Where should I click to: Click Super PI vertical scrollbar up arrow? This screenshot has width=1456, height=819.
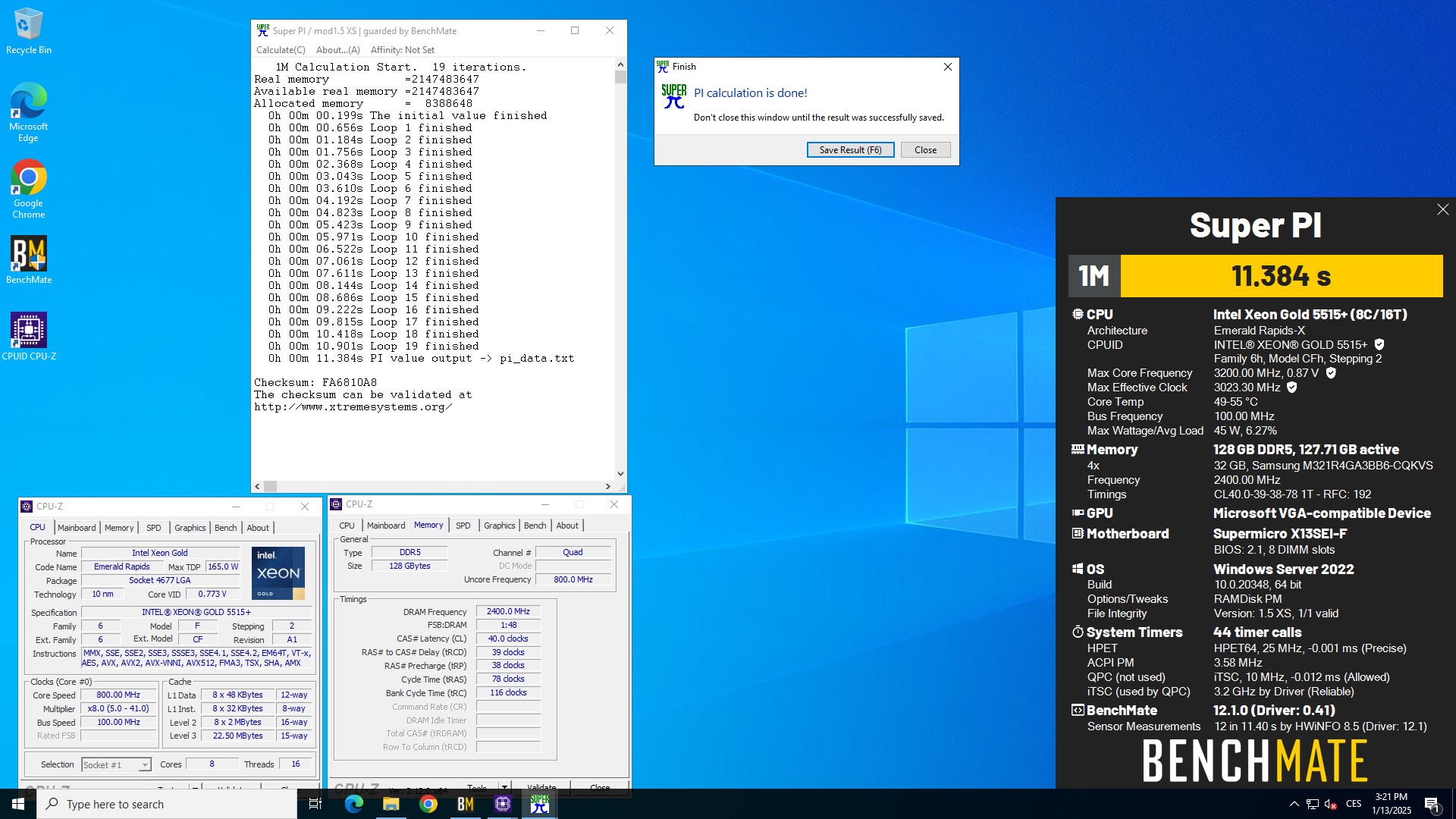coord(620,65)
